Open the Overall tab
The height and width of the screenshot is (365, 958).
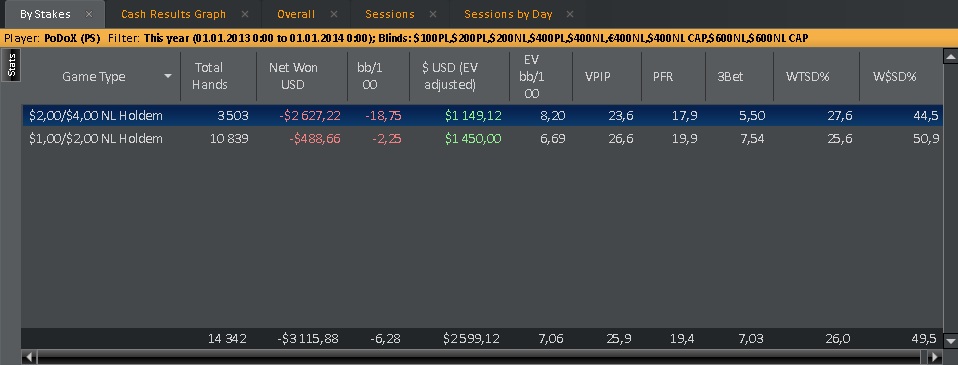(296, 14)
